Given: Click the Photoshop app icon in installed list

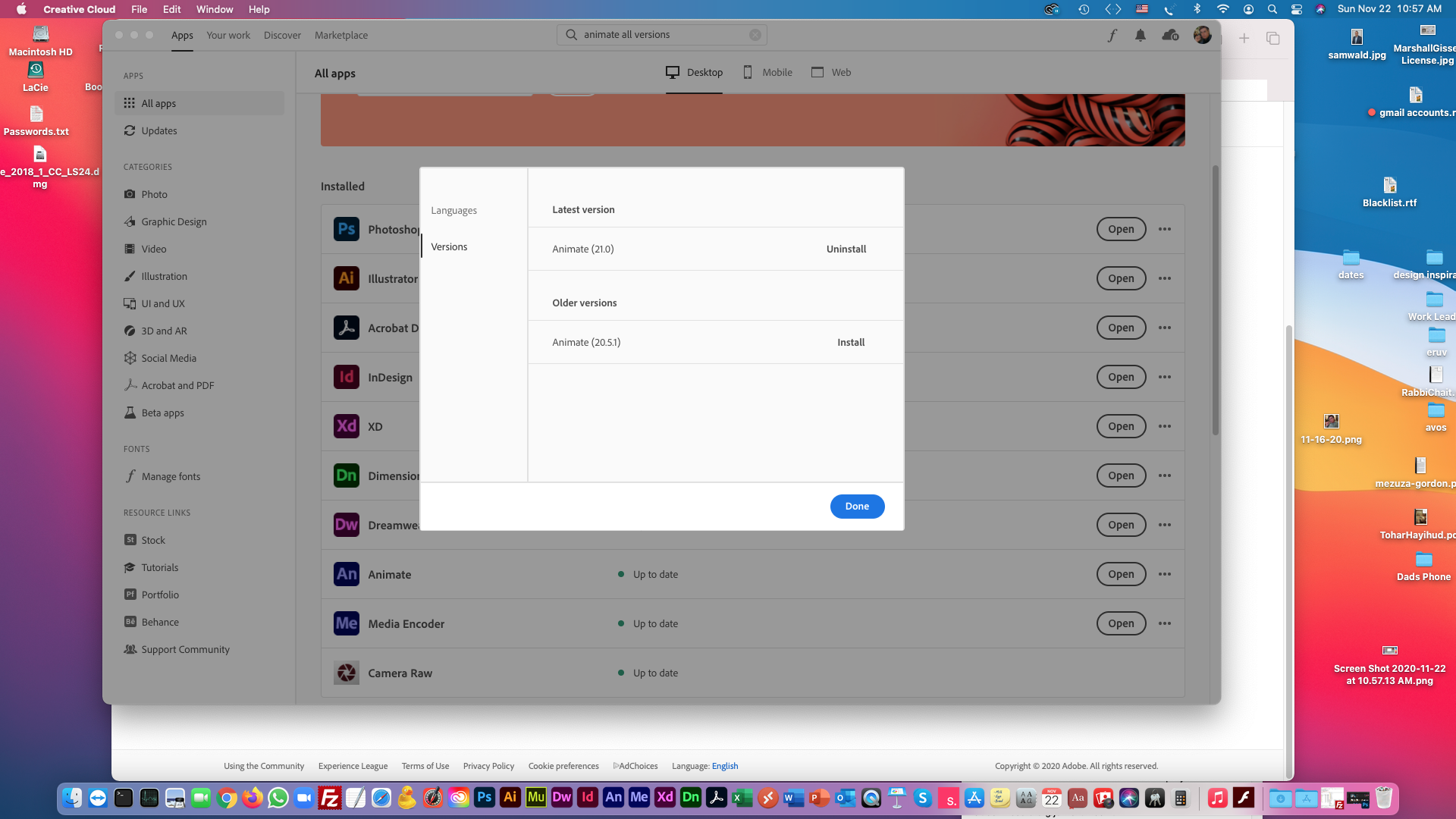Looking at the screenshot, I should click(347, 229).
